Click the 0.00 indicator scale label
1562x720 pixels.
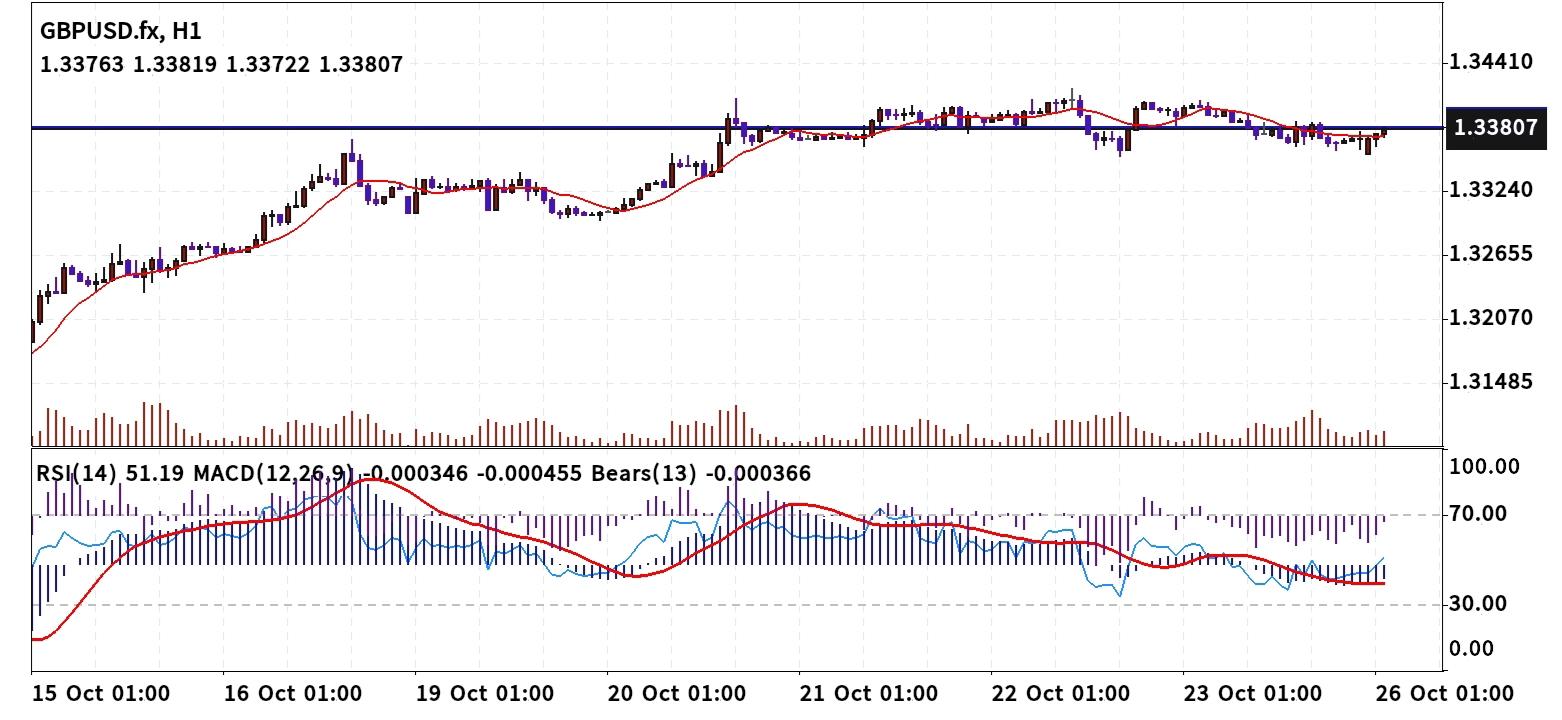(x=1473, y=649)
